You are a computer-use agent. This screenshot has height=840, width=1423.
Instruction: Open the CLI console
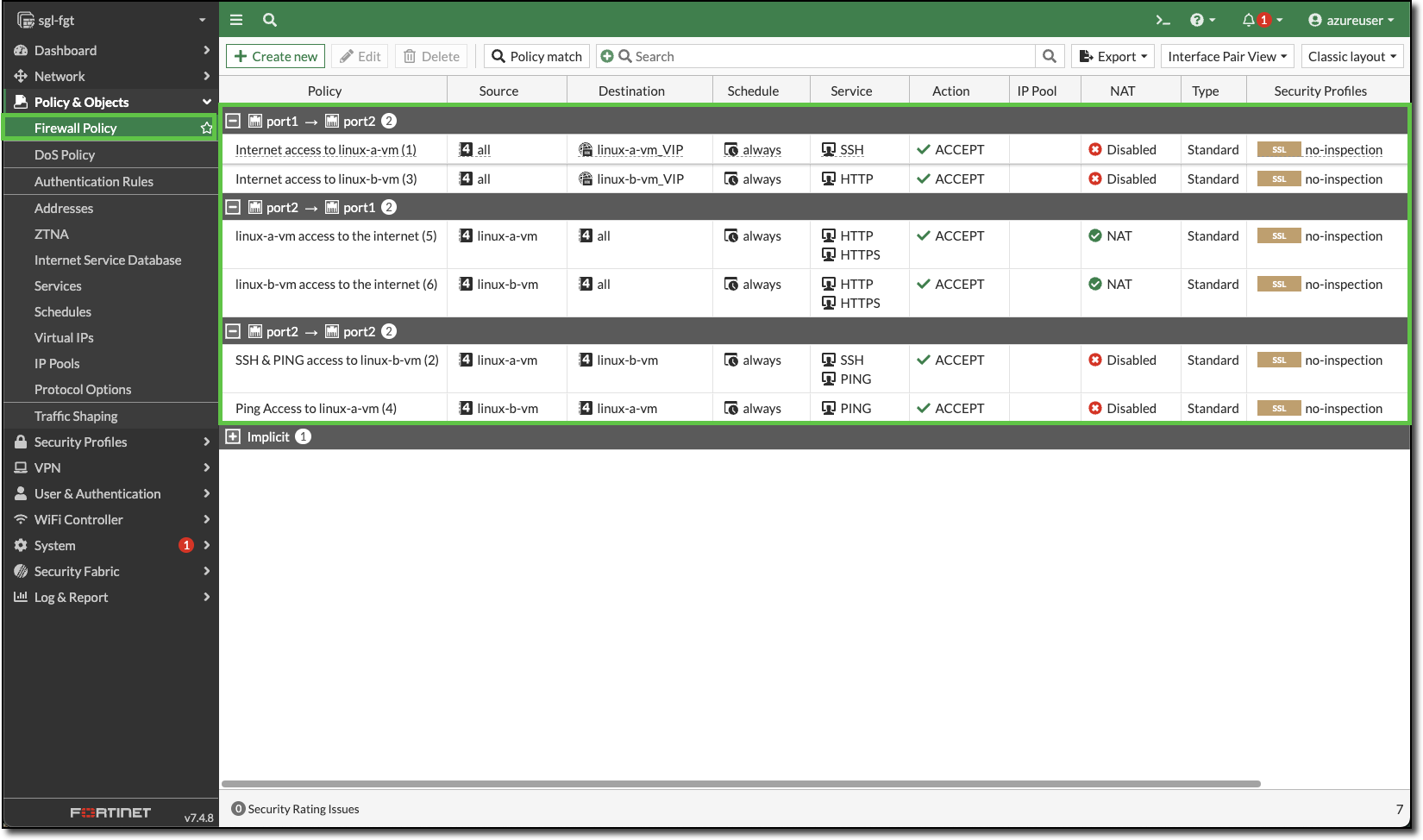point(1163,19)
